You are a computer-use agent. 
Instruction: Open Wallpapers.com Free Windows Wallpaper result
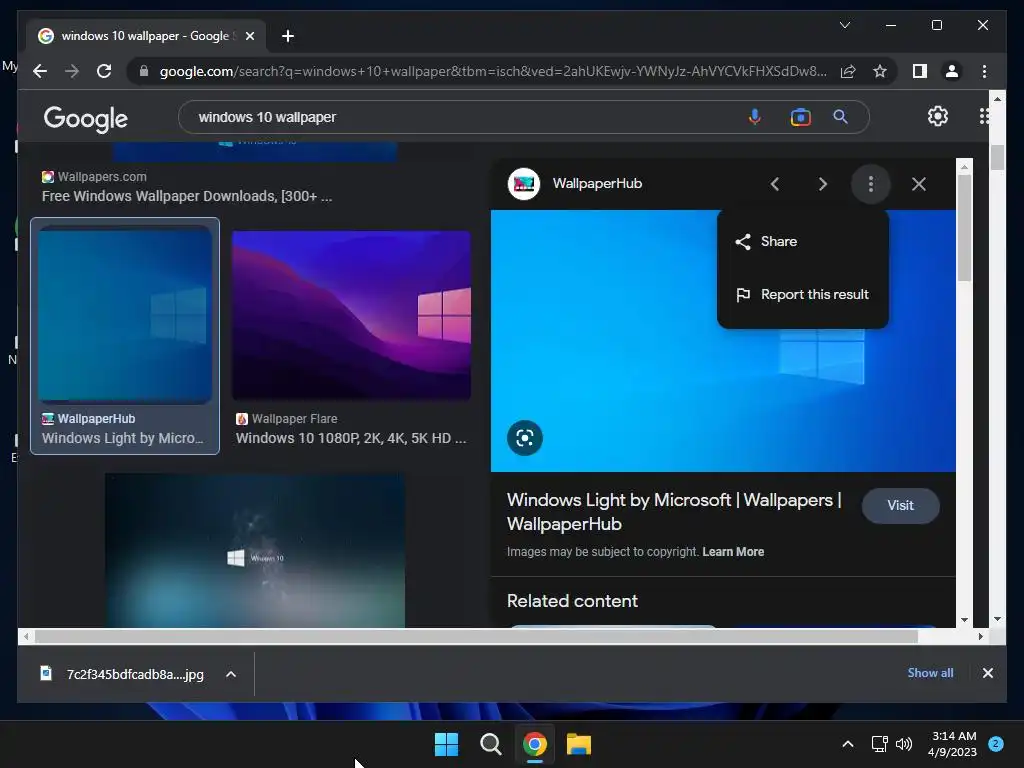[187, 196]
